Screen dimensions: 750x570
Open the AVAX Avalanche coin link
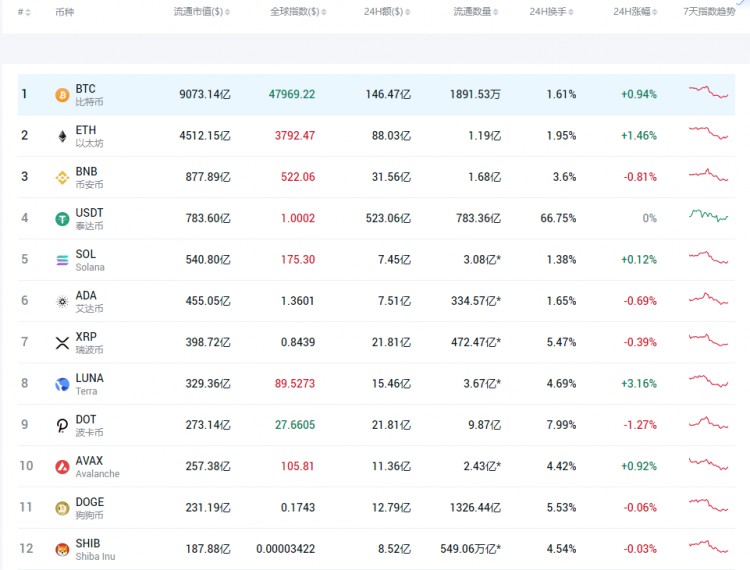click(x=98, y=467)
